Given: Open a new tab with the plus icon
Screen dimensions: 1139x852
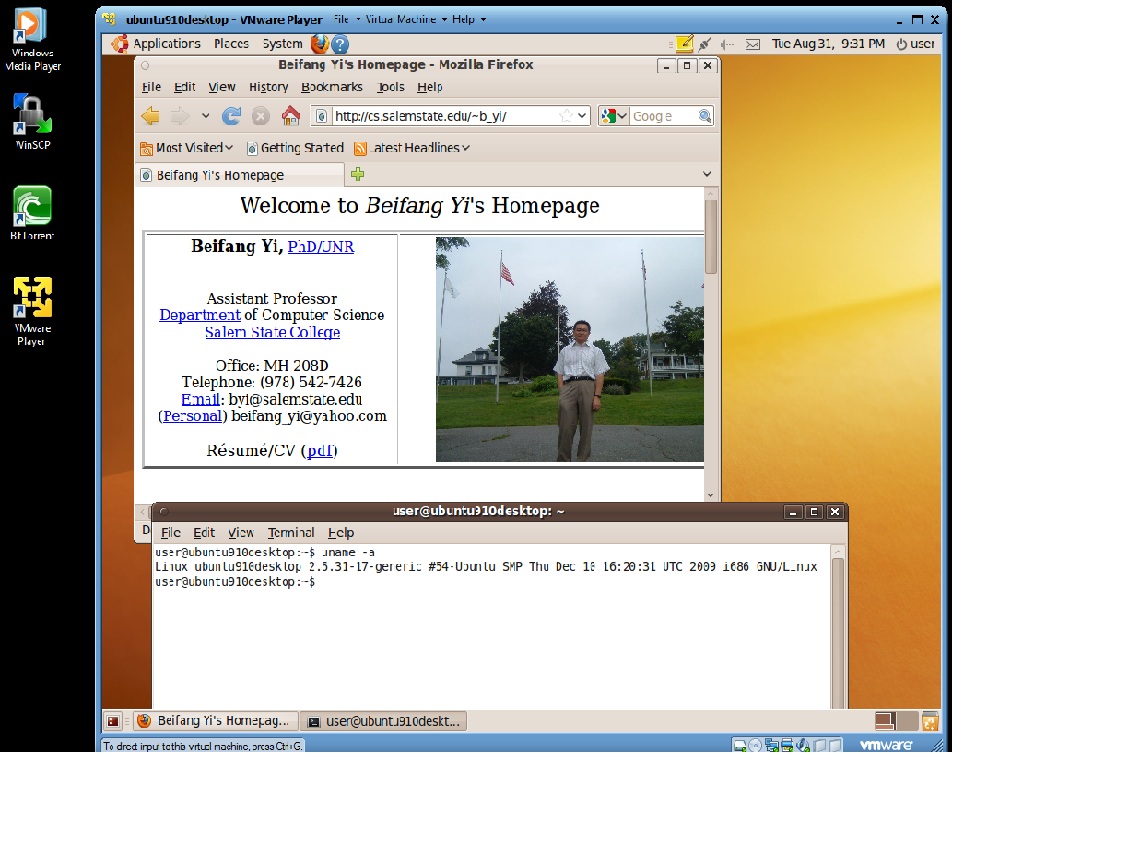Looking at the screenshot, I should (x=357, y=174).
